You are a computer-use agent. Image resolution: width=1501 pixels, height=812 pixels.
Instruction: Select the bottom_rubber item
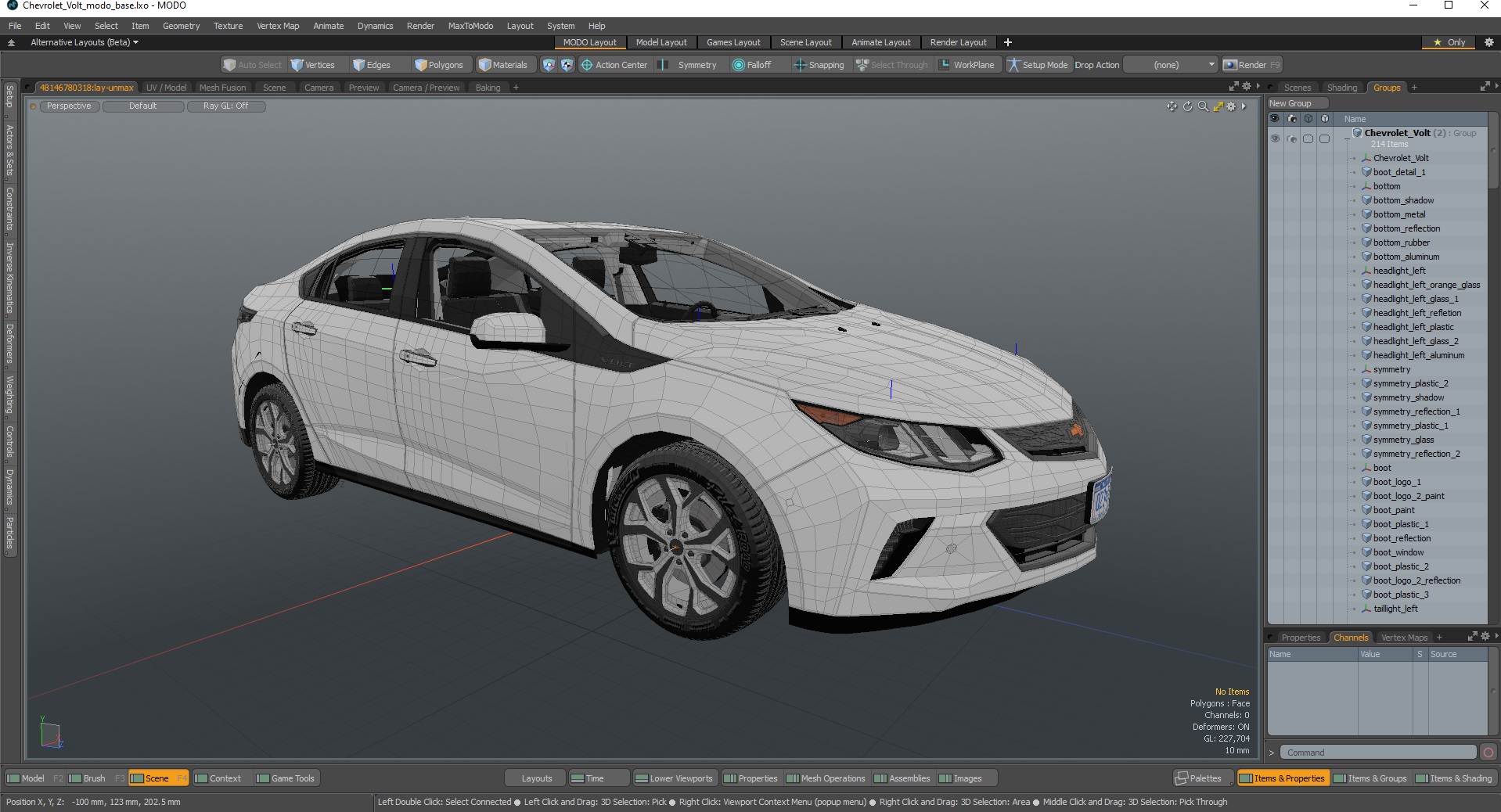(x=1401, y=243)
